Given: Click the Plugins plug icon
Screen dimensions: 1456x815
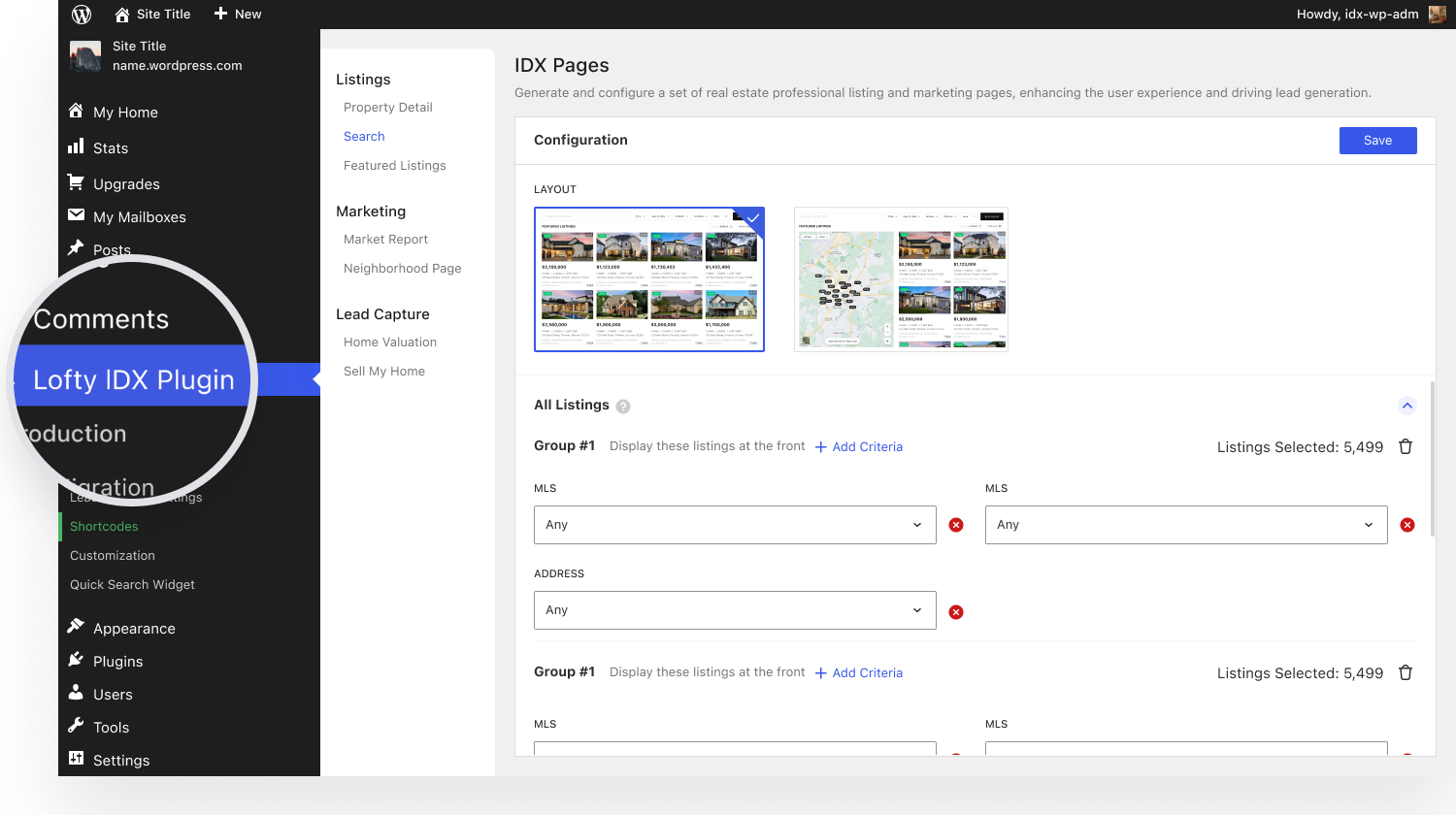Looking at the screenshot, I should click(76, 660).
